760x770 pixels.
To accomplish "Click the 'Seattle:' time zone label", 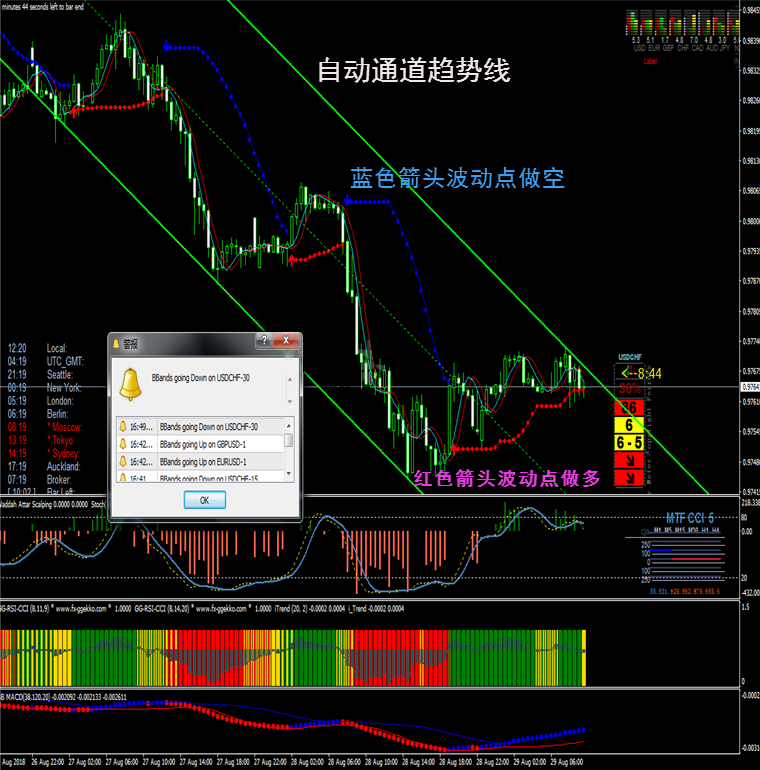I will [x=59, y=375].
